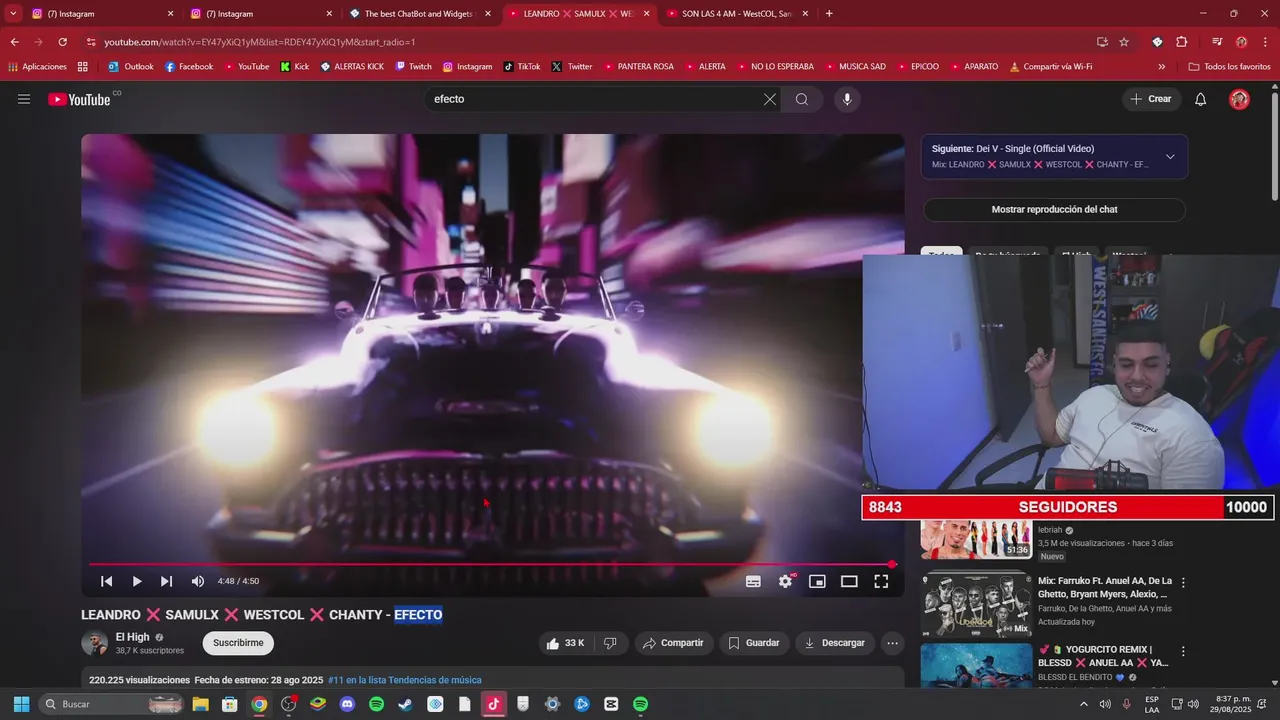Like the video with 33 K likes
Viewport: 1280px width, 720px height.
566,643
